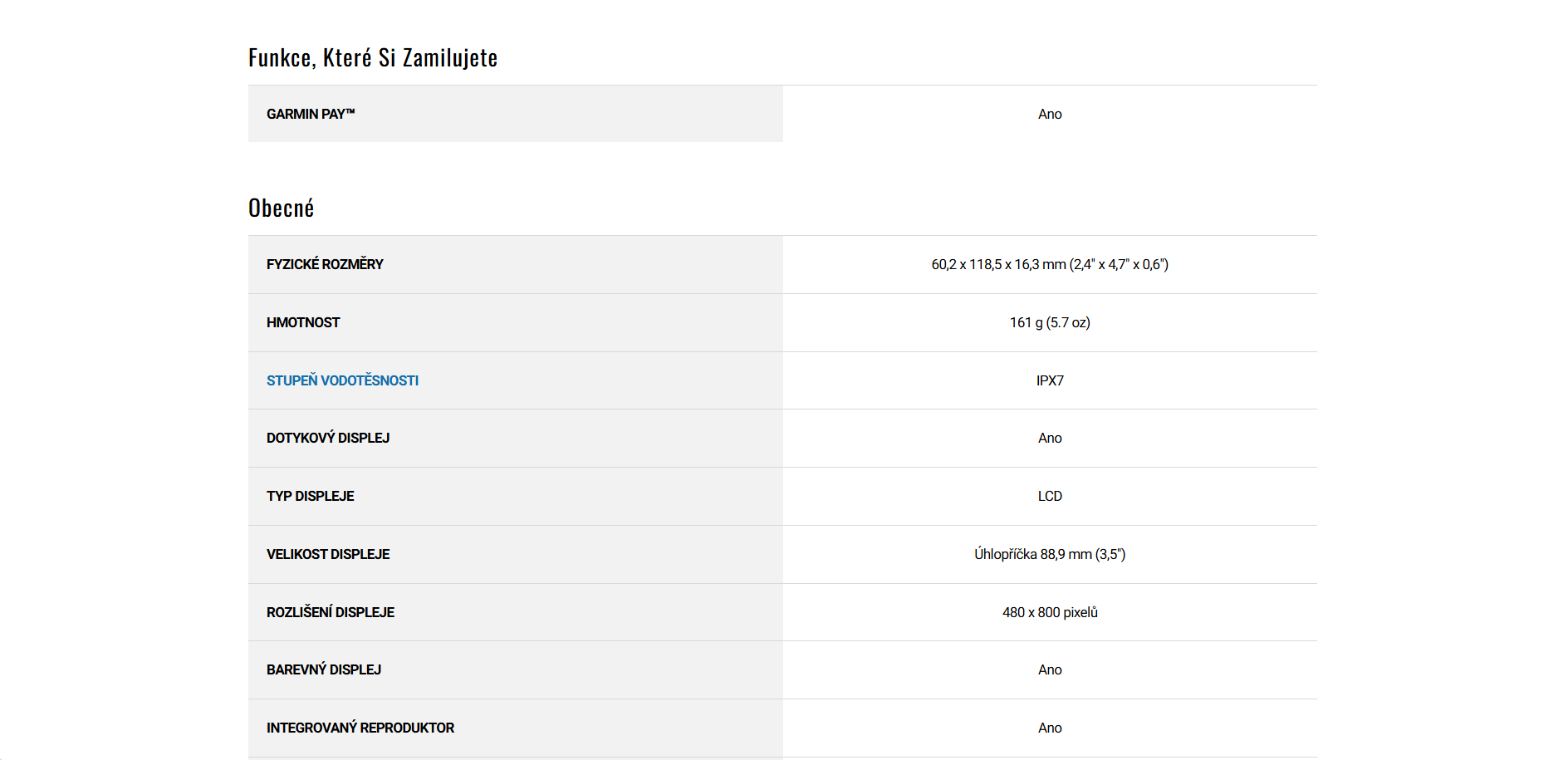
Task: Open the Stupeň vodotěsnosti link
Action: 342,380
